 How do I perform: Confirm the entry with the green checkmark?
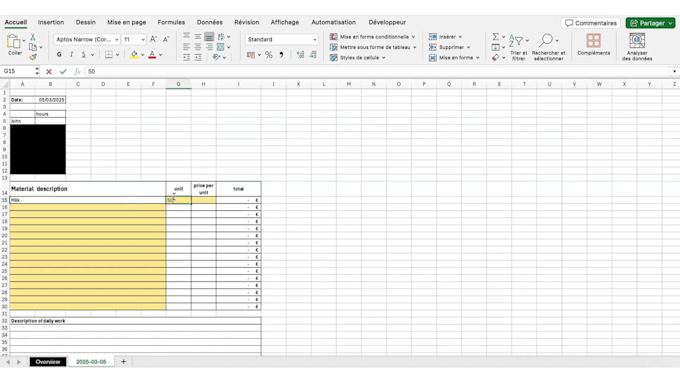pos(63,72)
